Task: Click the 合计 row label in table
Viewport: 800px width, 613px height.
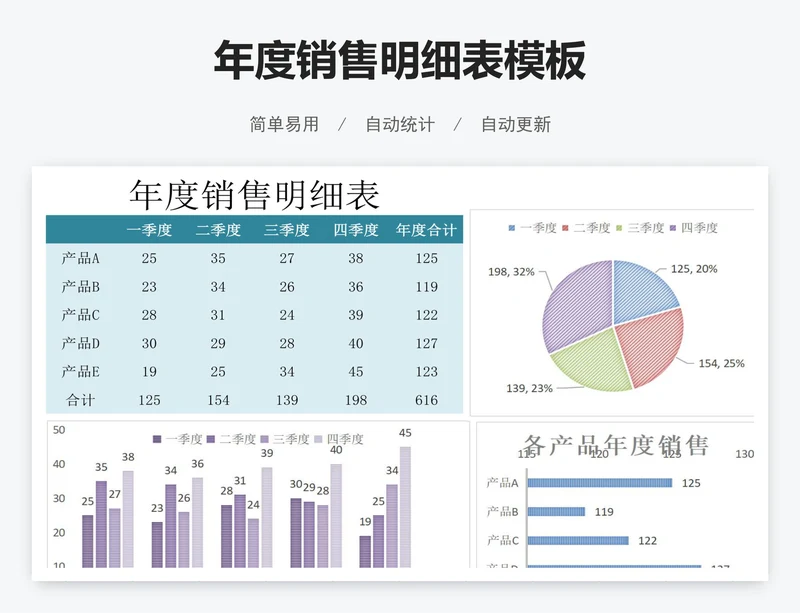Action: point(81,400)
